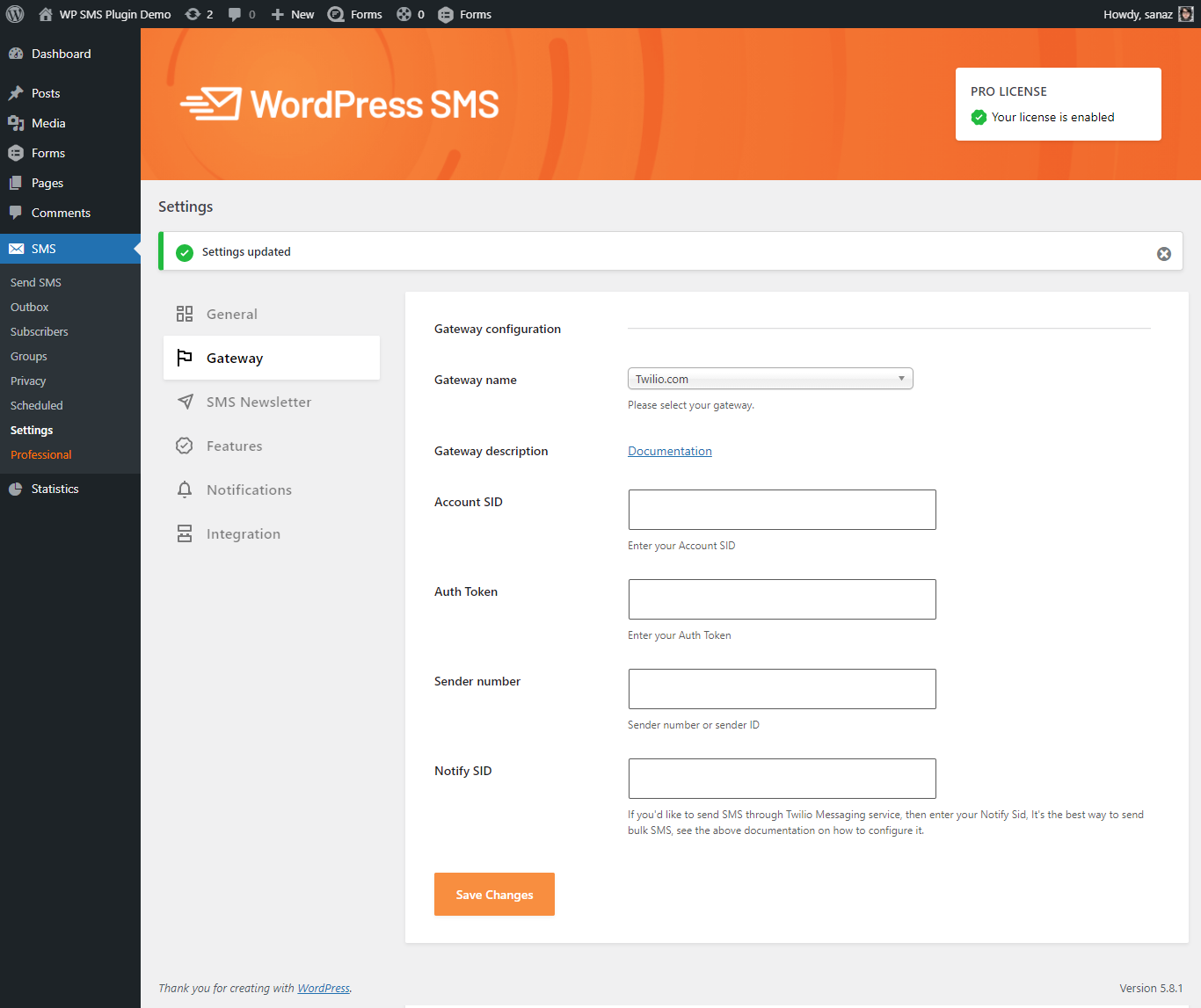Screen dimensions: 1201x1008
Task: Switch to SMS Newsletter tab
Action: coord(272,402)
